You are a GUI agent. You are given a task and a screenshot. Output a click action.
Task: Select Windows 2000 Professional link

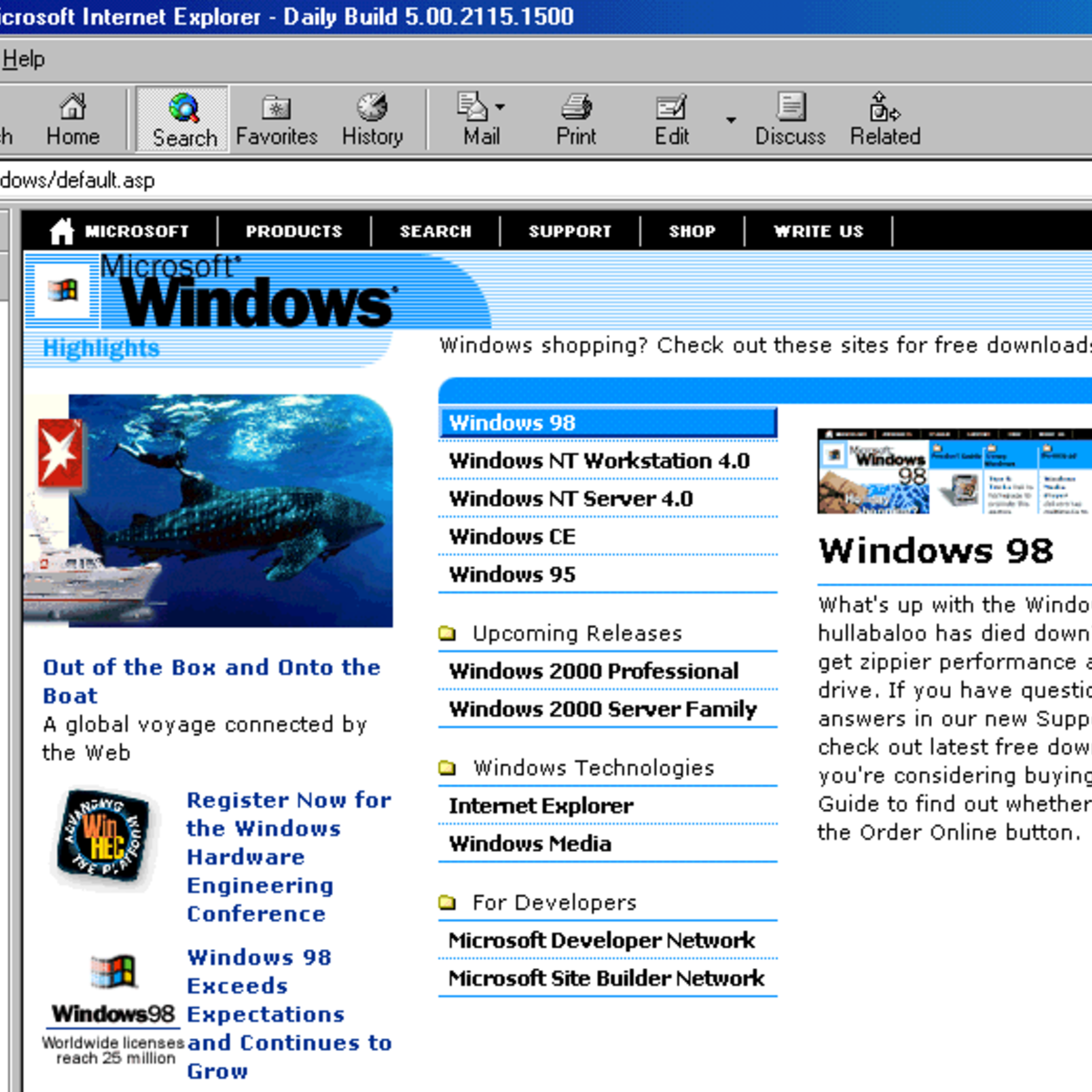pyautogui.click(x=593, y=671)
